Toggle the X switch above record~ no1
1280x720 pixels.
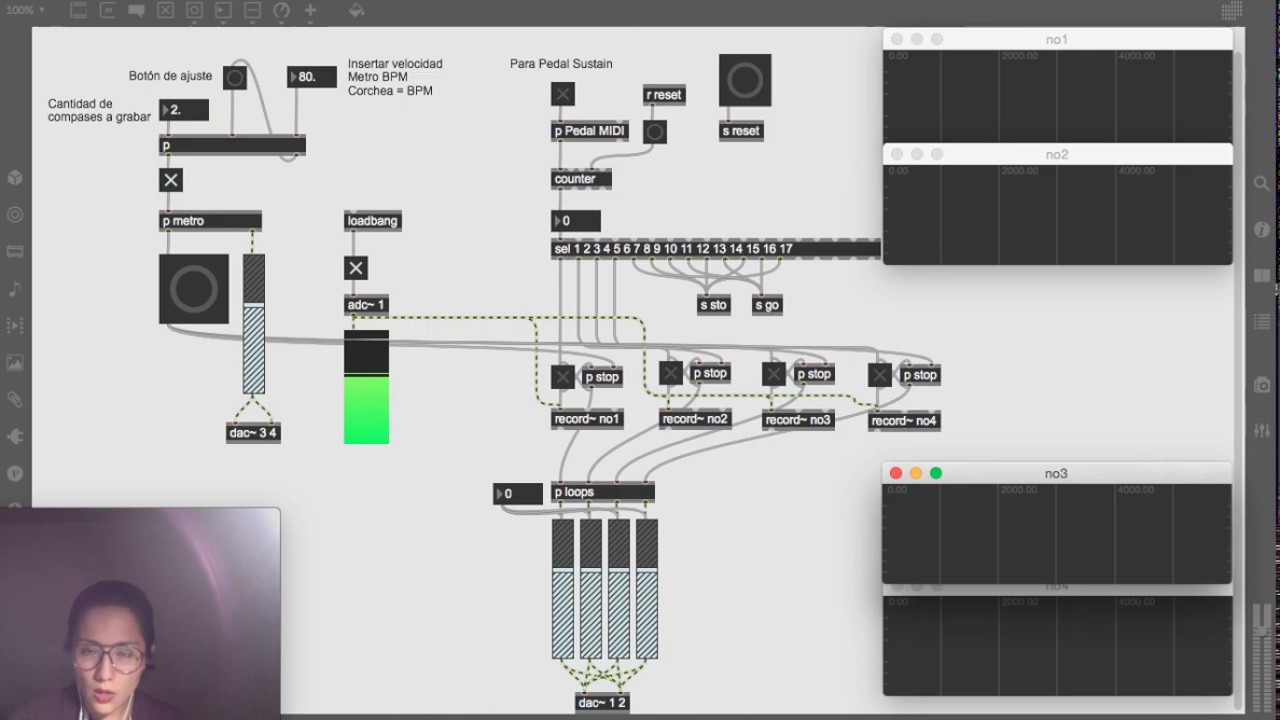[563, 376]
